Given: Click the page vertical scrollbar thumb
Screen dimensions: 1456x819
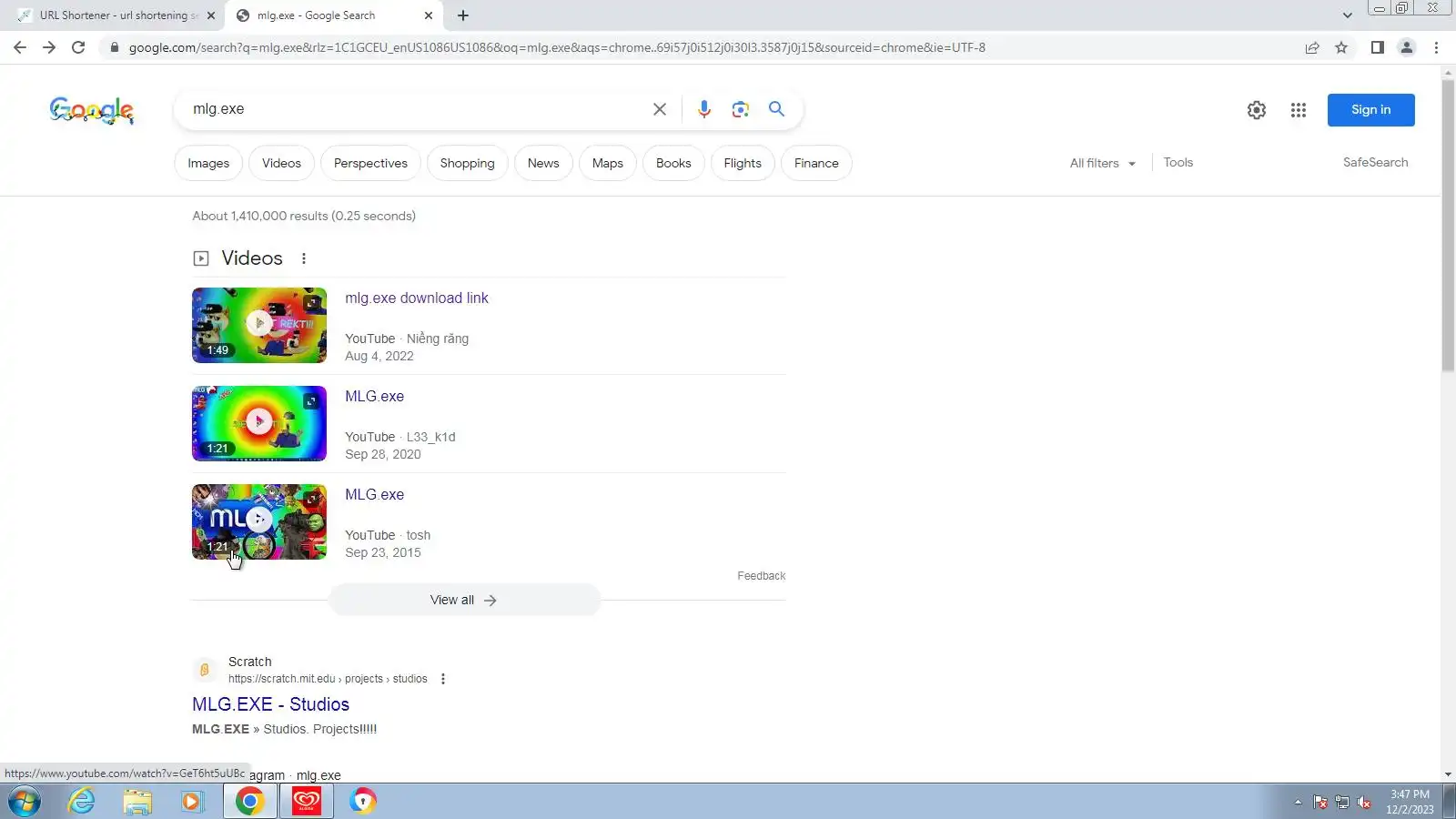Looking at the screenshot, I should (x=1448, y=225).
